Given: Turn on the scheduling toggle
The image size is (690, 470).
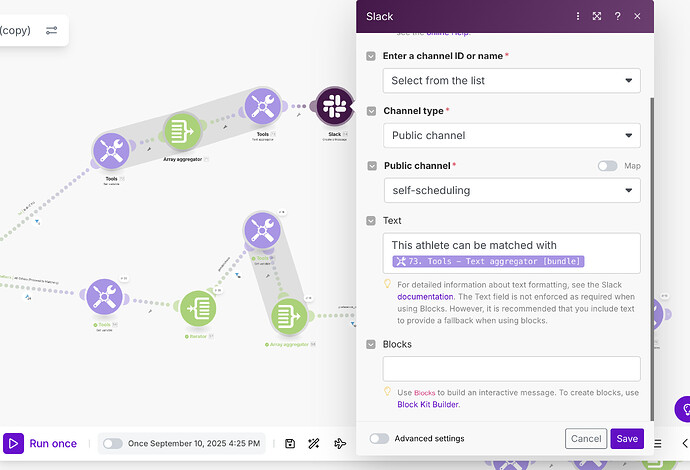Looking at the screenshot, I should [113, 444].
